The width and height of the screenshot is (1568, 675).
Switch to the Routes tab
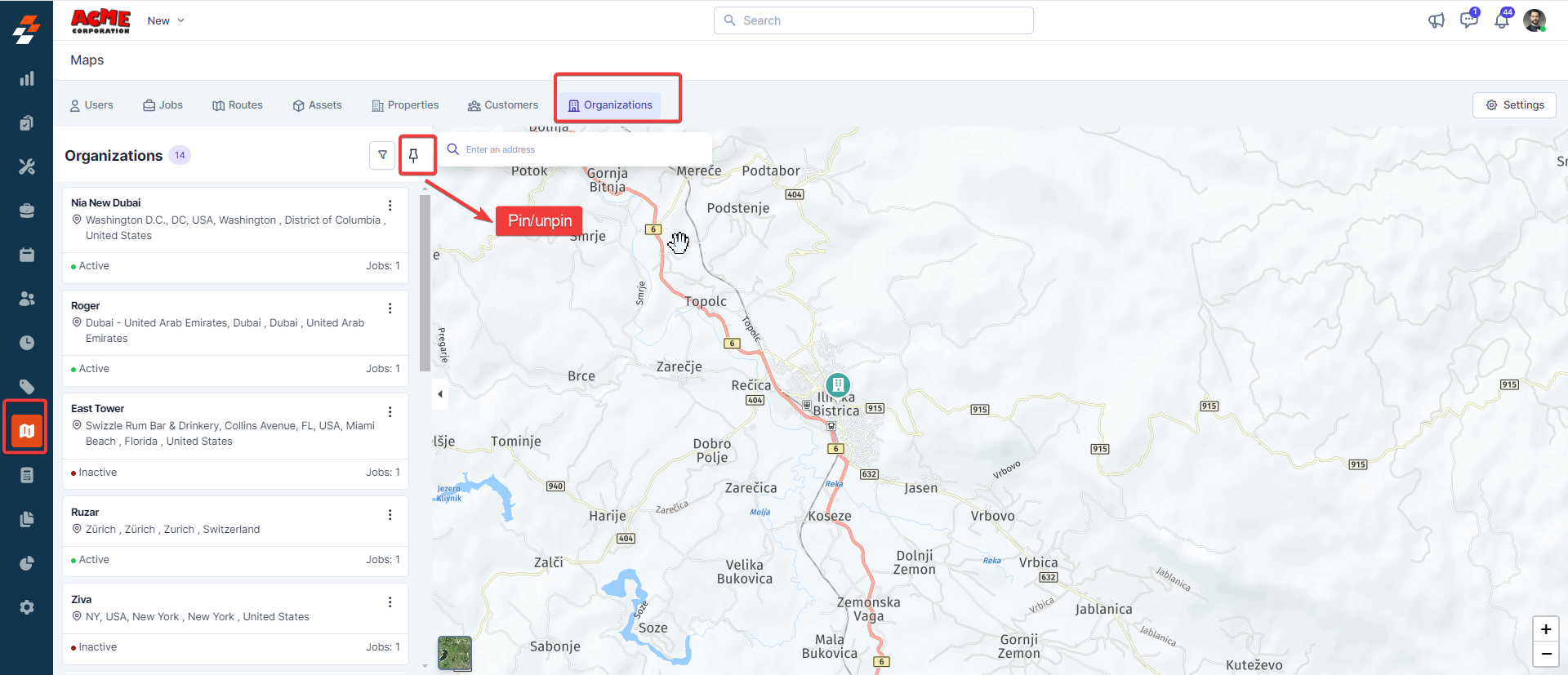pos(238,105)
